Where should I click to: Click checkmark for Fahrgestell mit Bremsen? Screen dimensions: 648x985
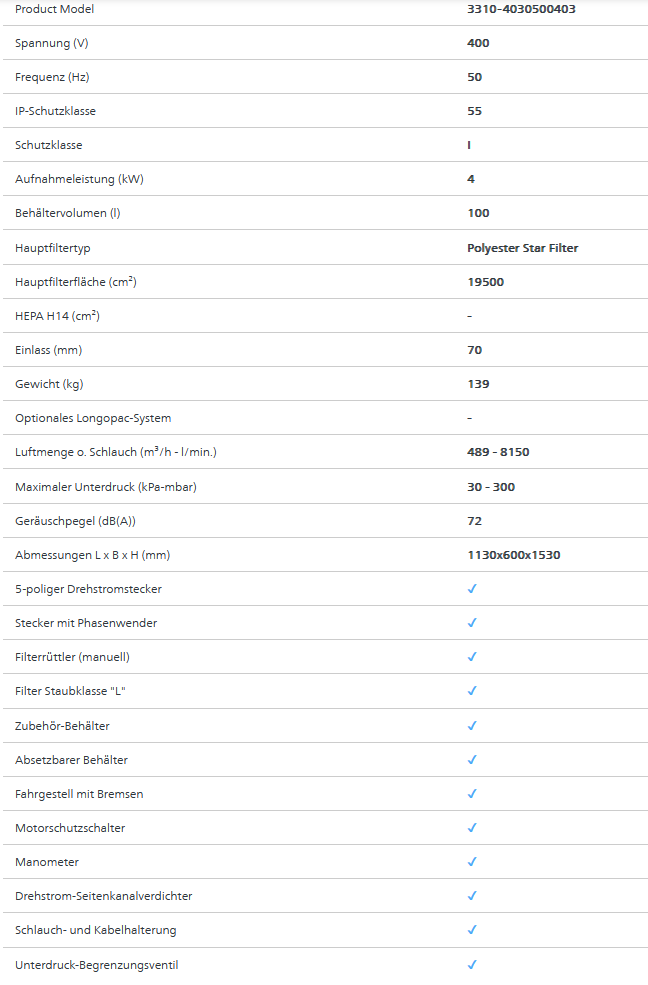472,793
